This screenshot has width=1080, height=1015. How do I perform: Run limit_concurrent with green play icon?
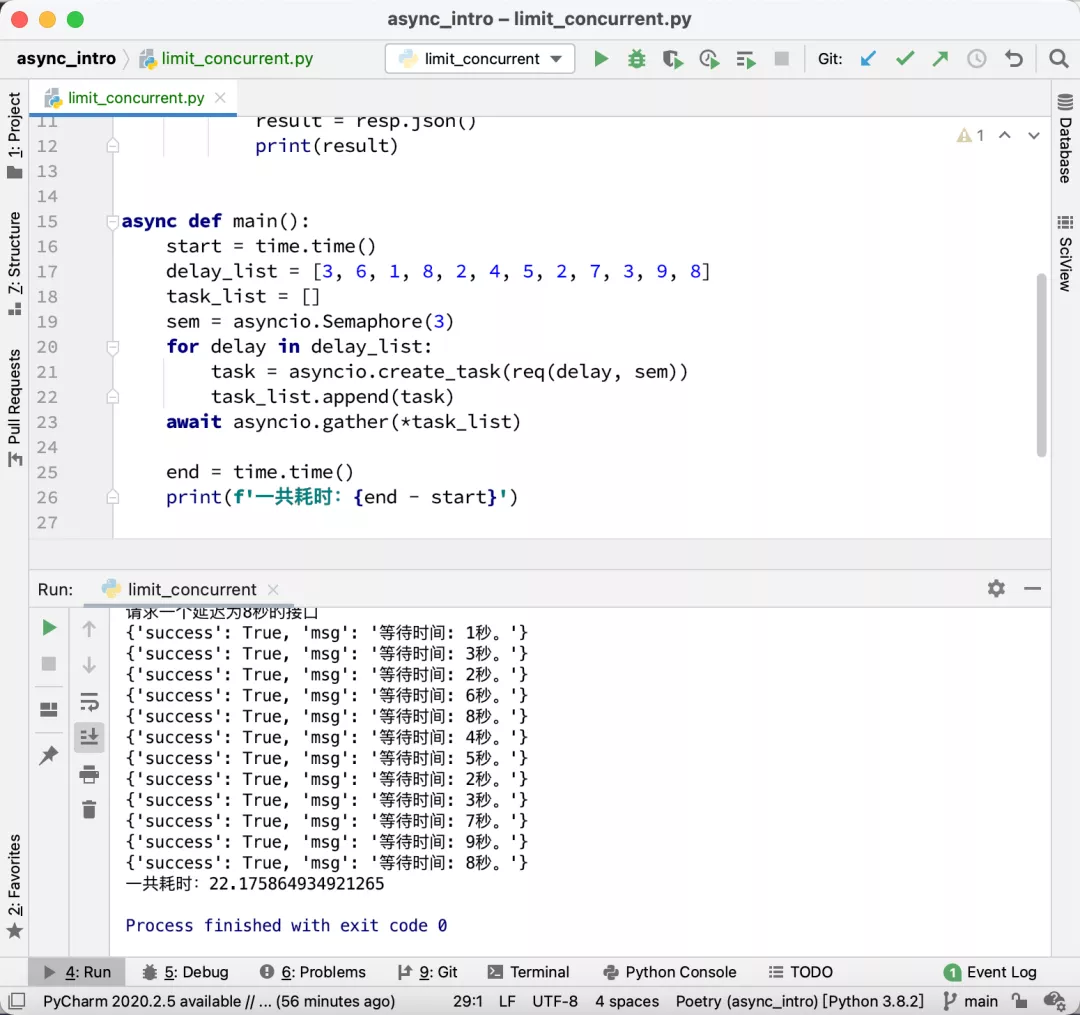click(x=601, y=59)
